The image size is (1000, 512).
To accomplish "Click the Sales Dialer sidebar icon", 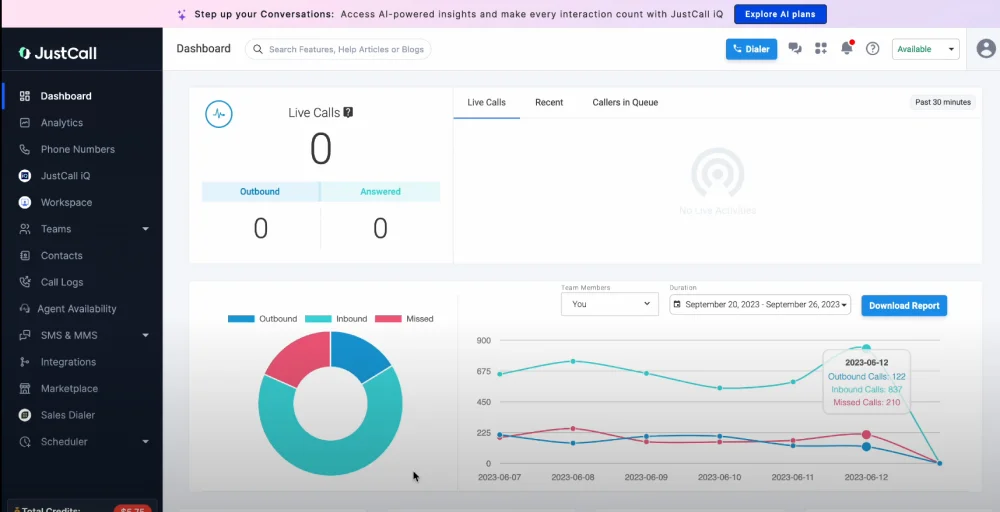I will (25, 415).
